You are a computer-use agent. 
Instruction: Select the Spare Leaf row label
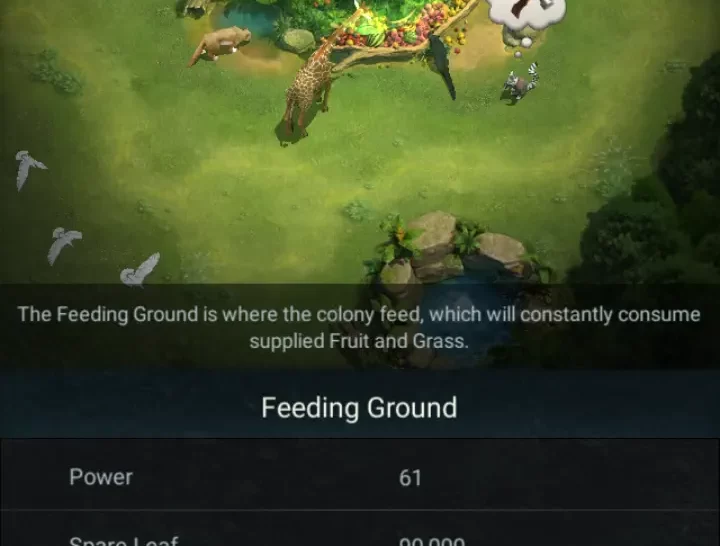[x=123, y=540]
